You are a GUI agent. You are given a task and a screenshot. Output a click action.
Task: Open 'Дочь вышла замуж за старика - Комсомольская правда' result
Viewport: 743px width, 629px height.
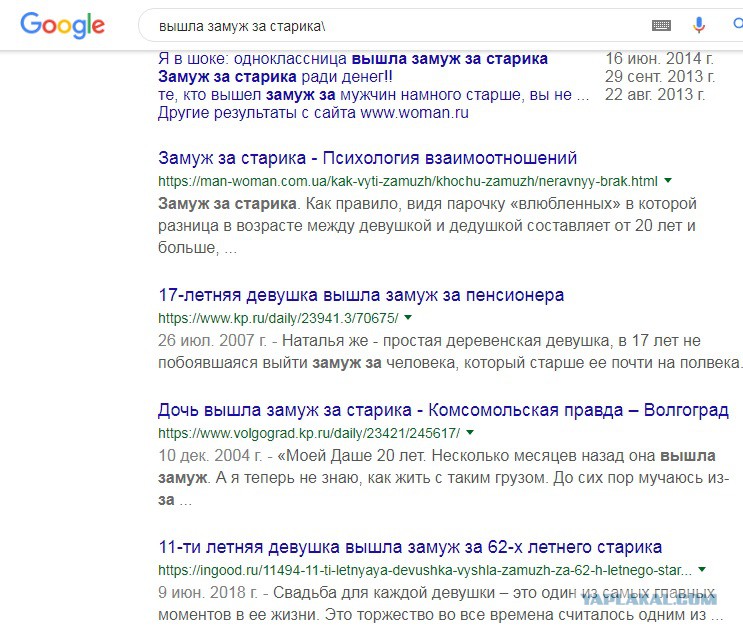point(443,410)
